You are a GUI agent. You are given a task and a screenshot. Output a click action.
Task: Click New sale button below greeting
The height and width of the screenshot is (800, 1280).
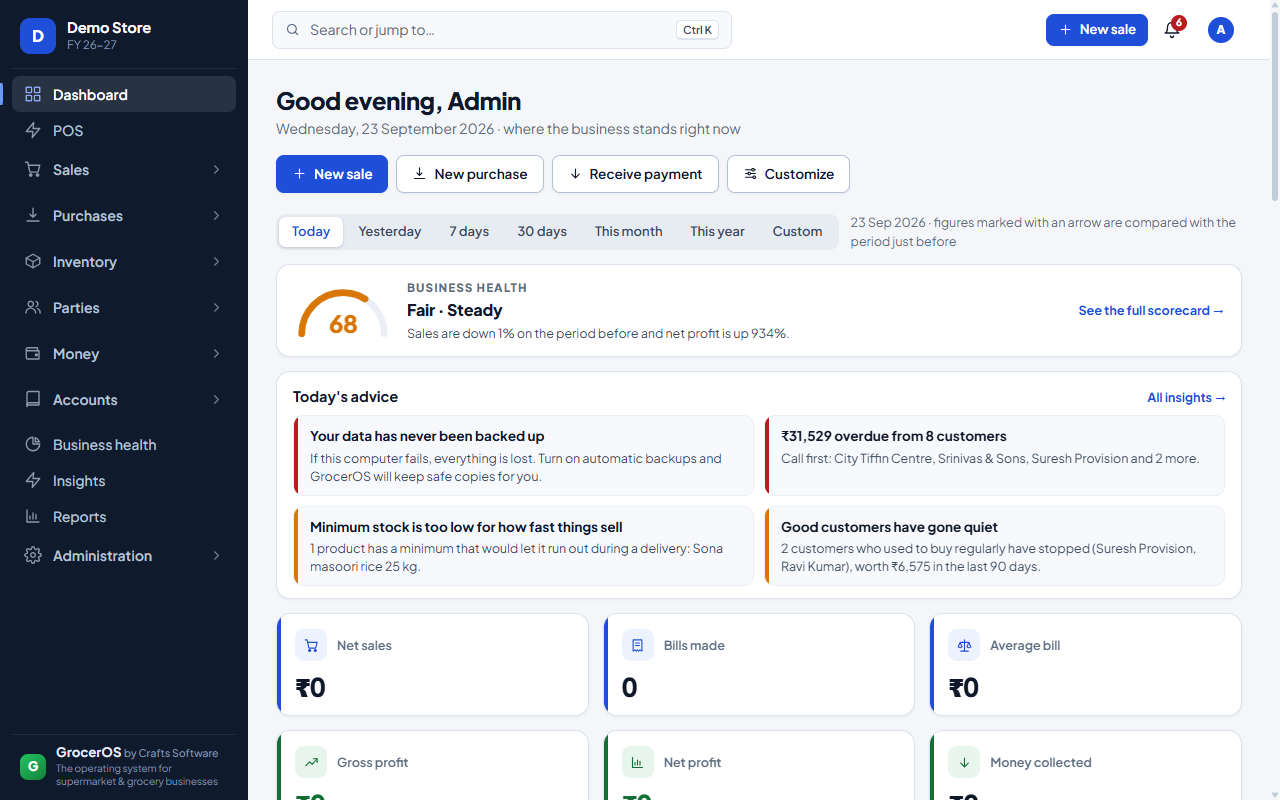click(332, 174)
